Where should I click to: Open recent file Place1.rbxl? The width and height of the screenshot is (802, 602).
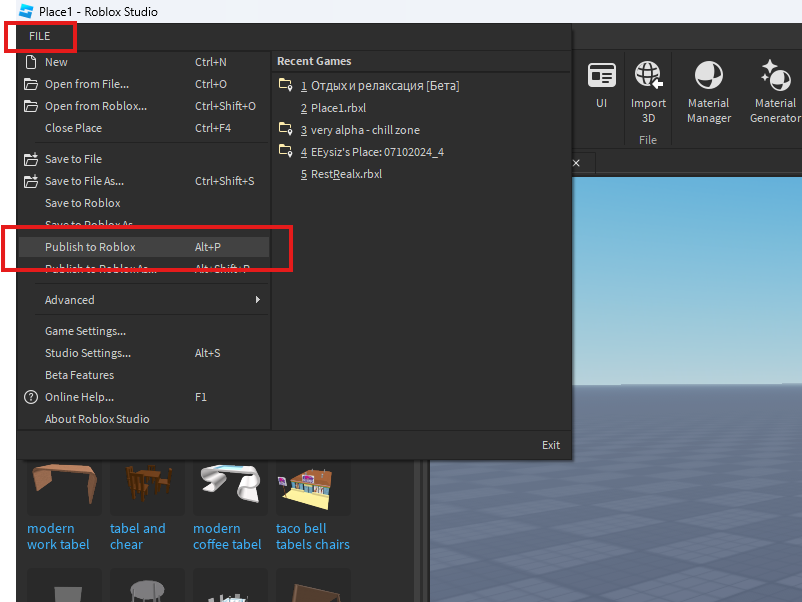[x=333, y=108]
